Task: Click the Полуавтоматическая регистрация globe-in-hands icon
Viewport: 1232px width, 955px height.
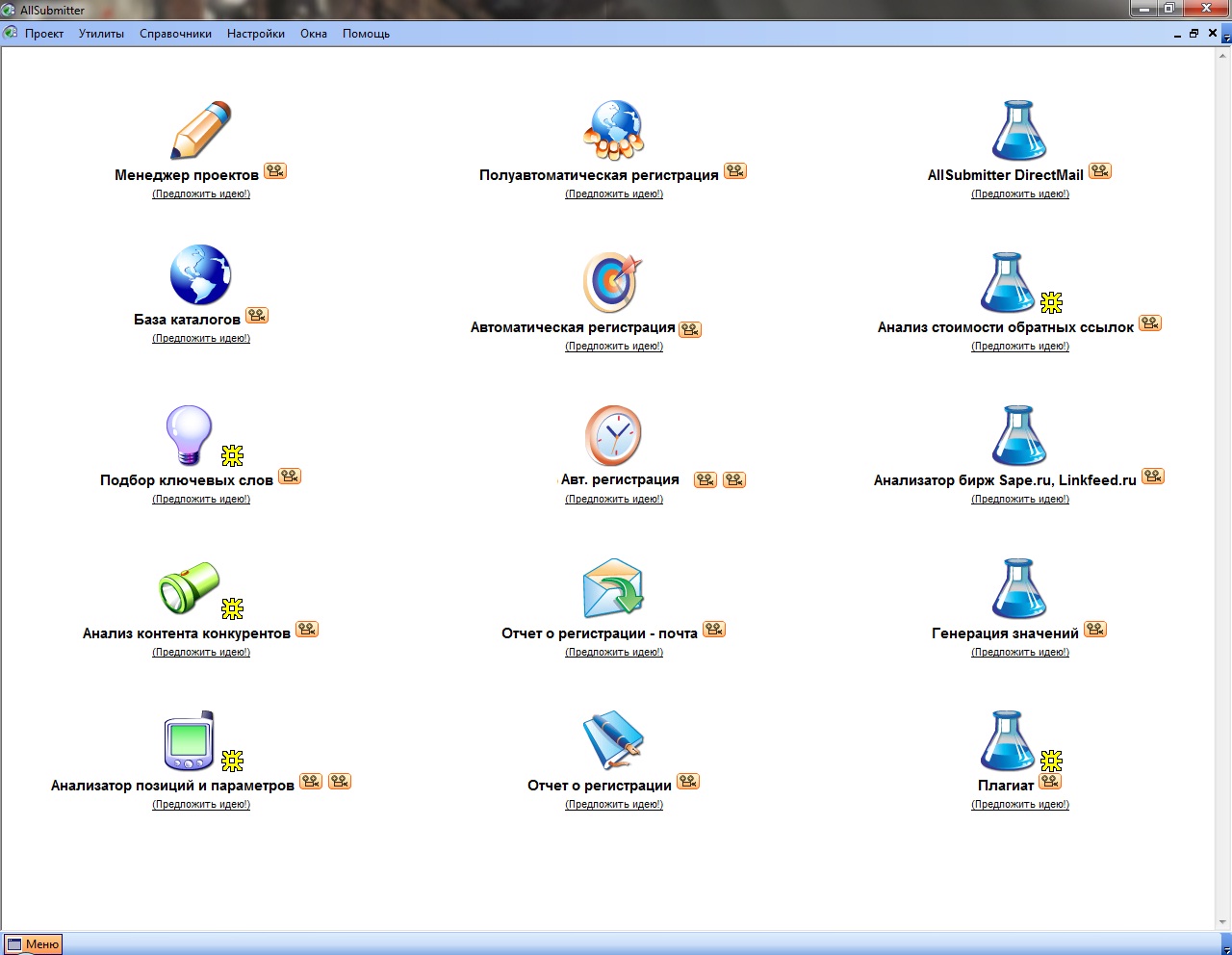Action: [613, 130]
